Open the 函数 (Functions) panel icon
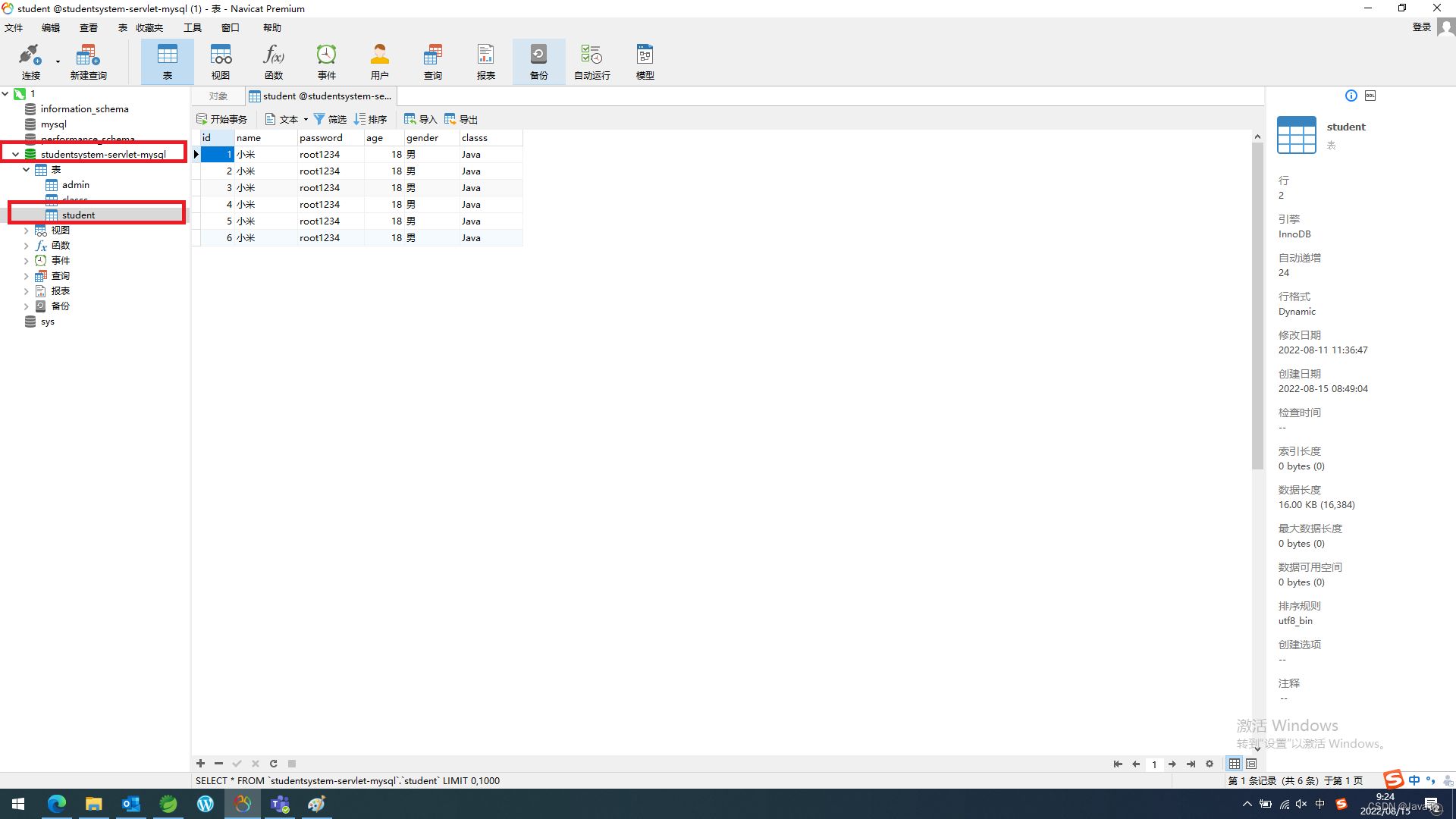The width and height of the screenshot is (1456, 819). 273,61
